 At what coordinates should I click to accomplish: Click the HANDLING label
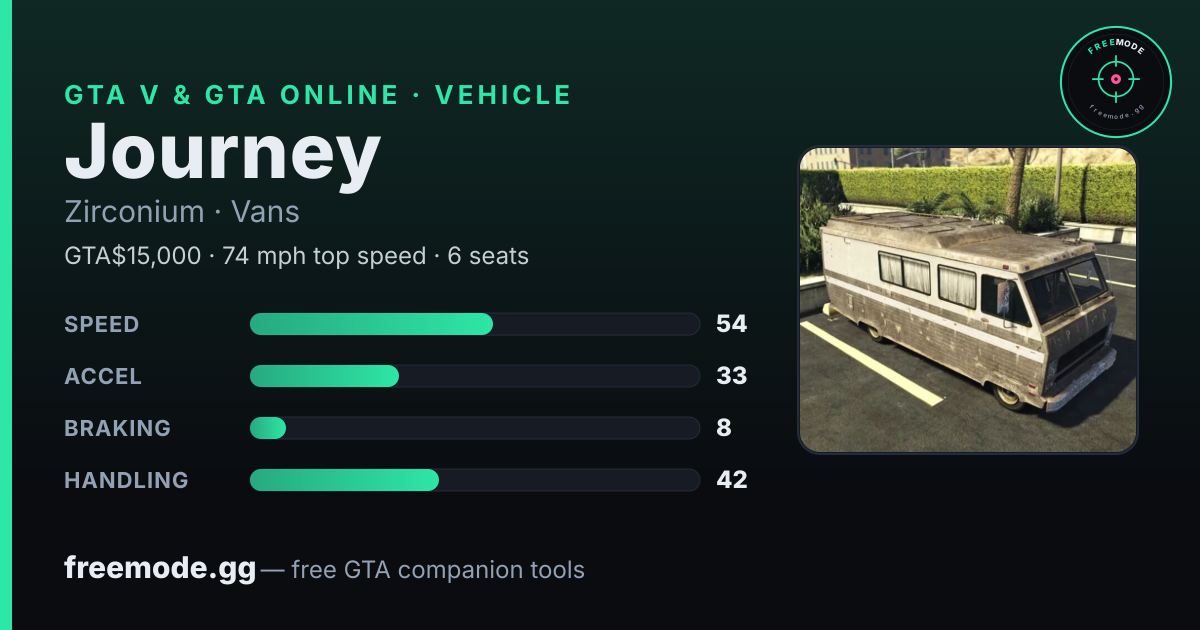(x=126, y=480)
